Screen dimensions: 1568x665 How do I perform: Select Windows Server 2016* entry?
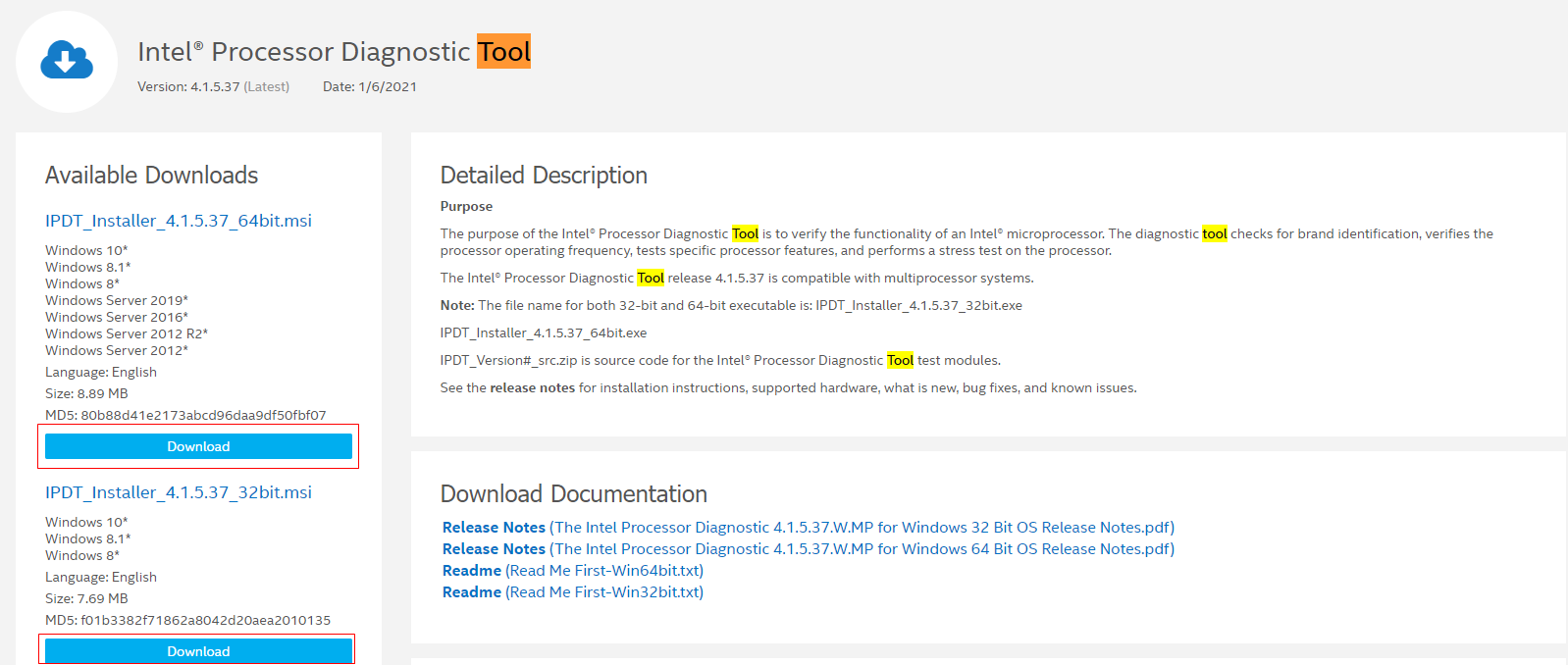[117, 318]
